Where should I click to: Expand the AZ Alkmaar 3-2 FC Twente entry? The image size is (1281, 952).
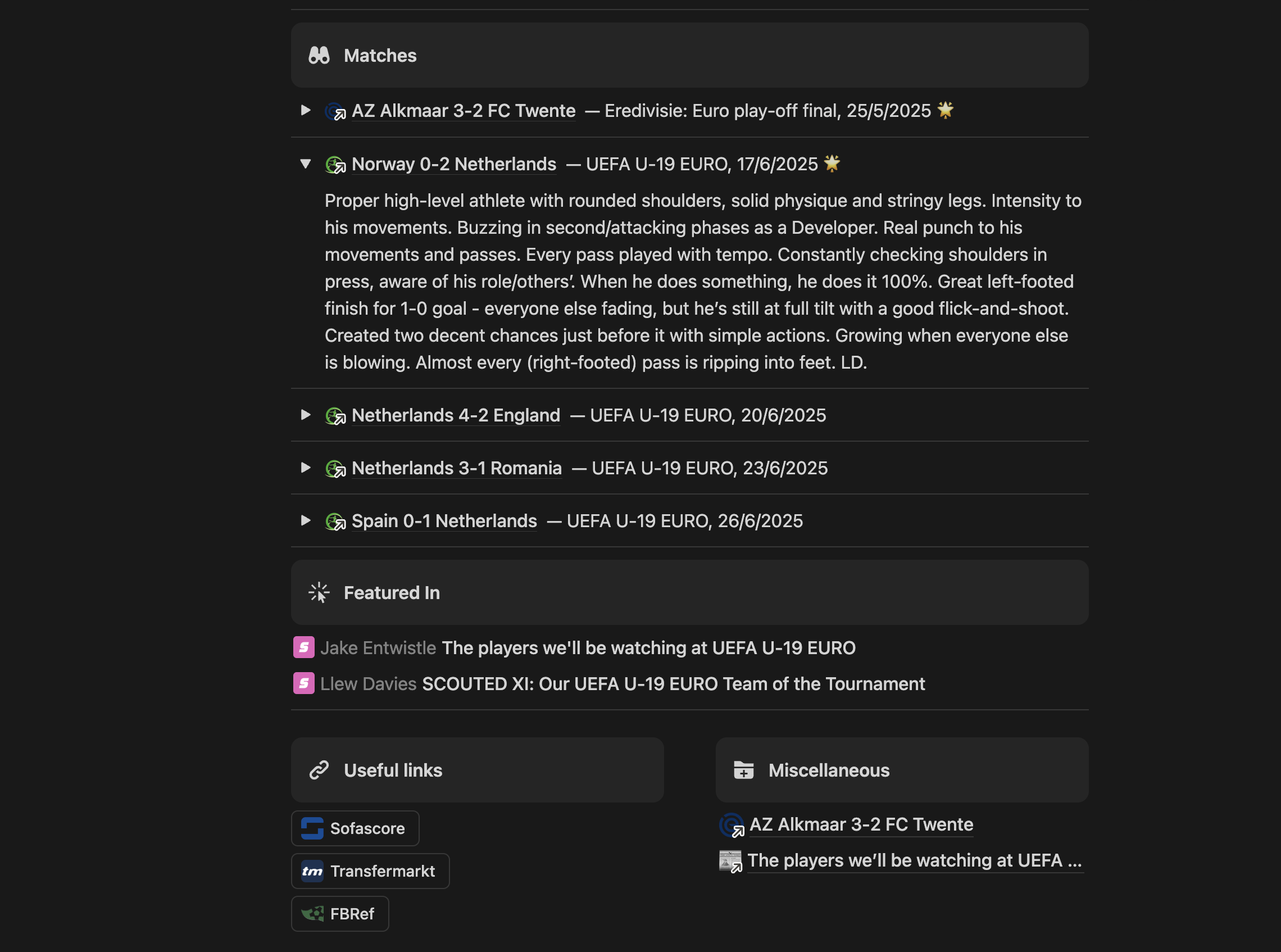[306, 111]
